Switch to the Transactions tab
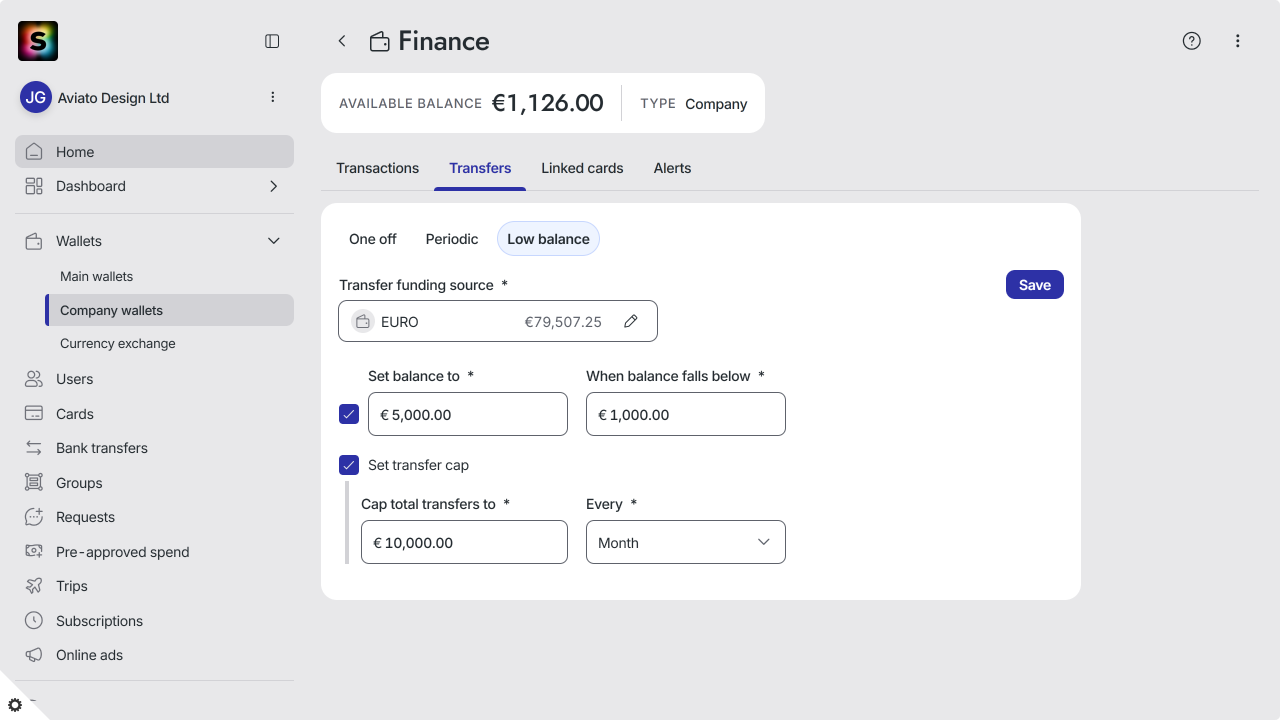 coord(378,168)
